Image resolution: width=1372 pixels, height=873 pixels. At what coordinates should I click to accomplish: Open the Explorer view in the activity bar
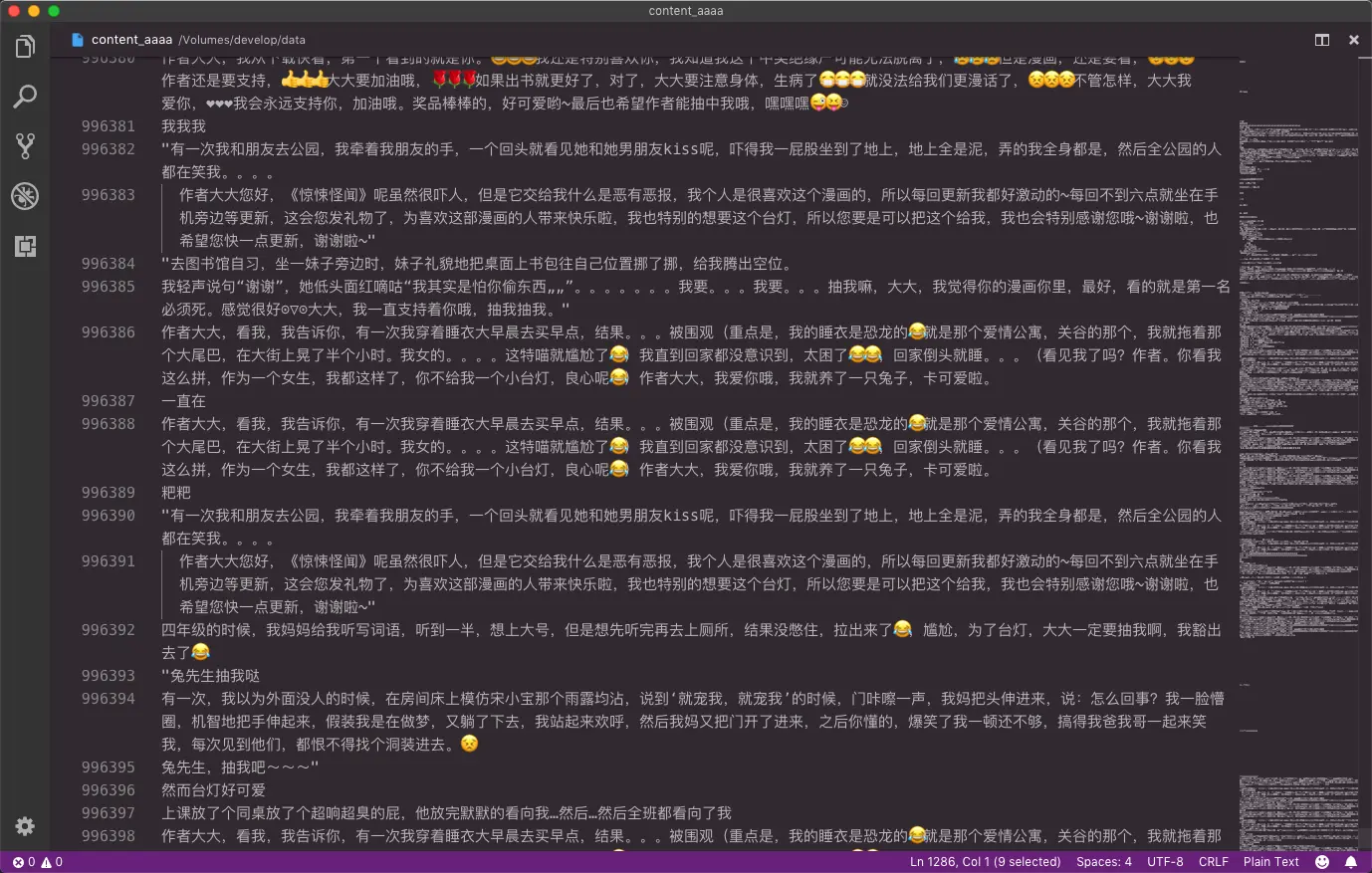tap(25, 45)
